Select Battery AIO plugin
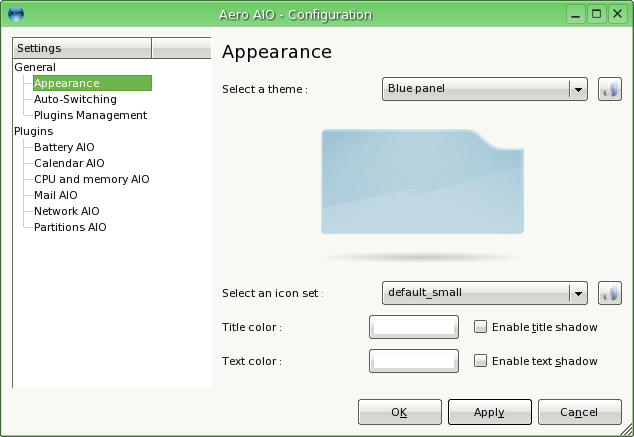 pyautogui.click(x=64, y=147)
